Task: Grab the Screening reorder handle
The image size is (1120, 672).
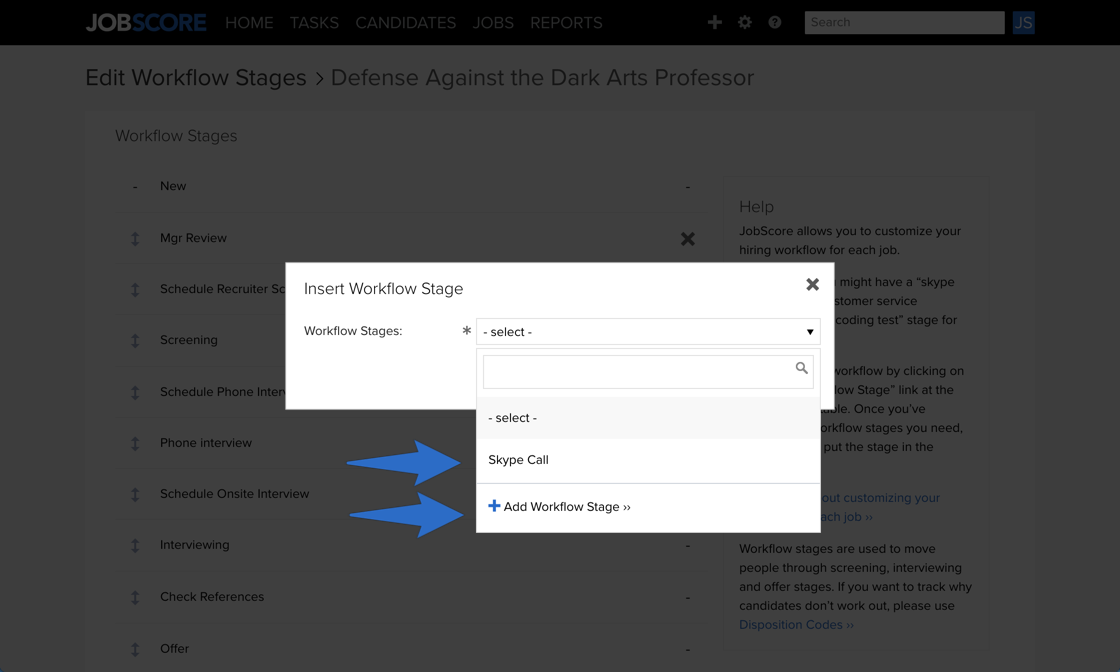Action: (x=135, y=341)
